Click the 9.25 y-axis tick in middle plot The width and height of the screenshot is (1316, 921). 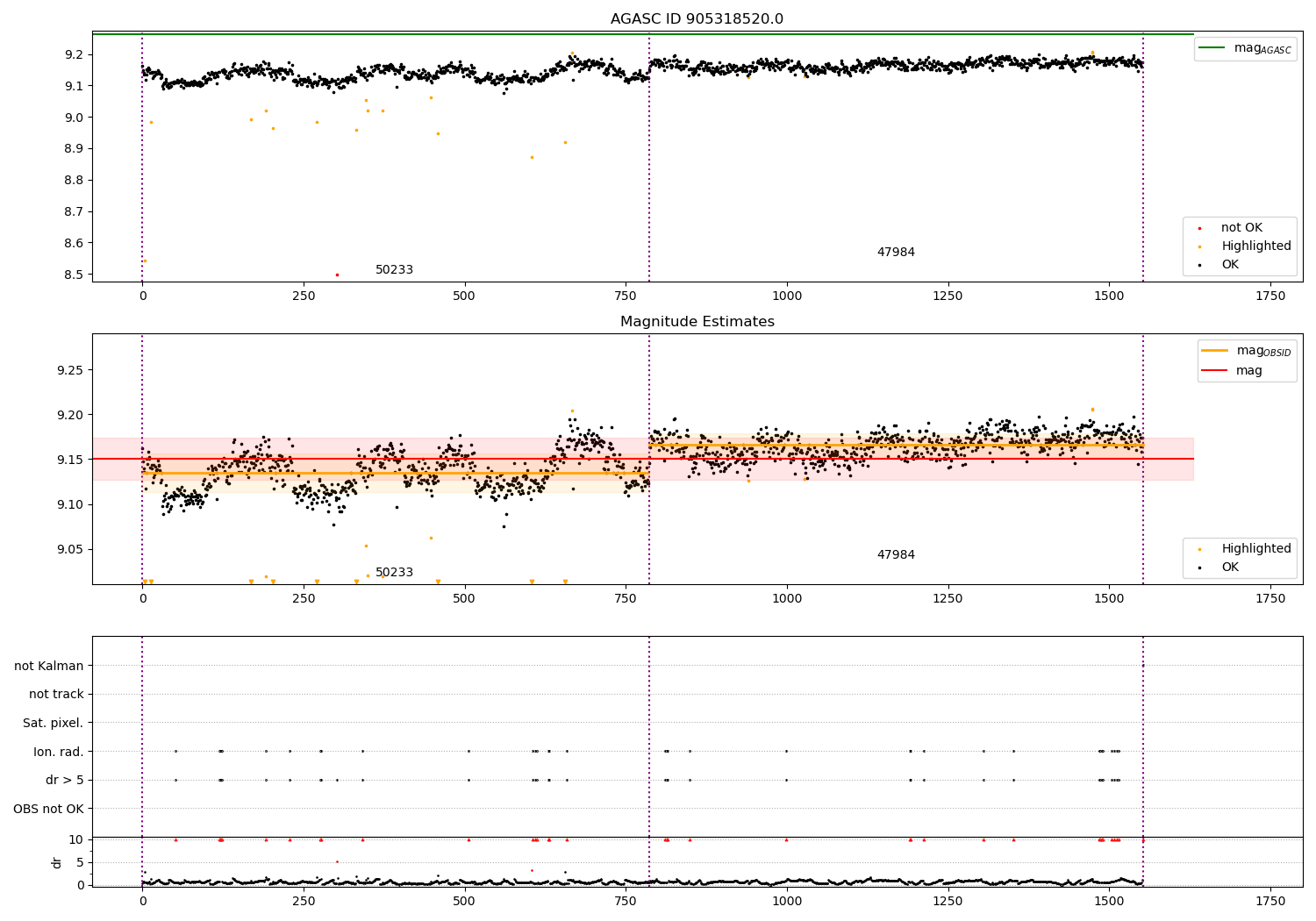tap(70, 370)
